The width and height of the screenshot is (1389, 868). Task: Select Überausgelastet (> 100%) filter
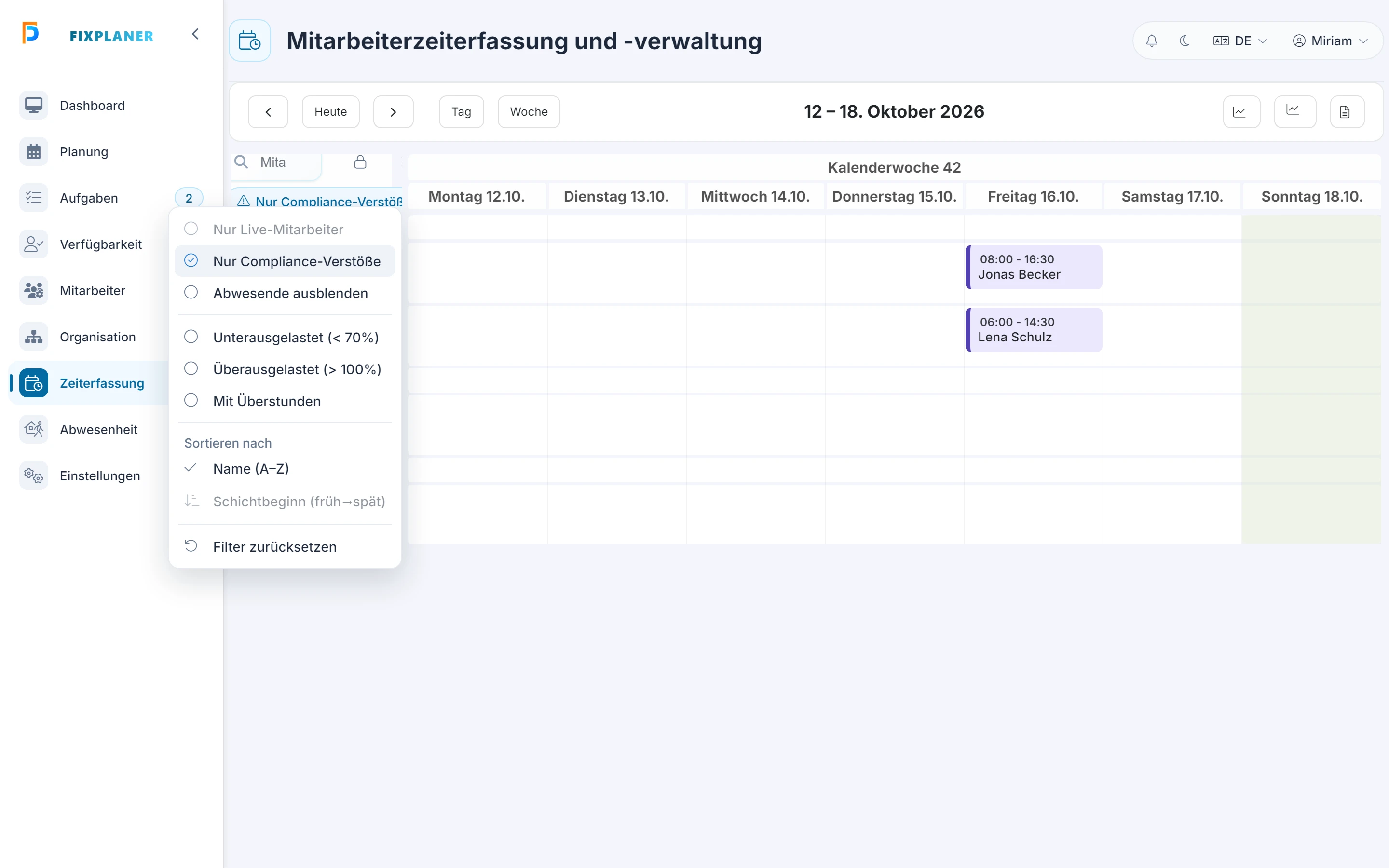285,369
